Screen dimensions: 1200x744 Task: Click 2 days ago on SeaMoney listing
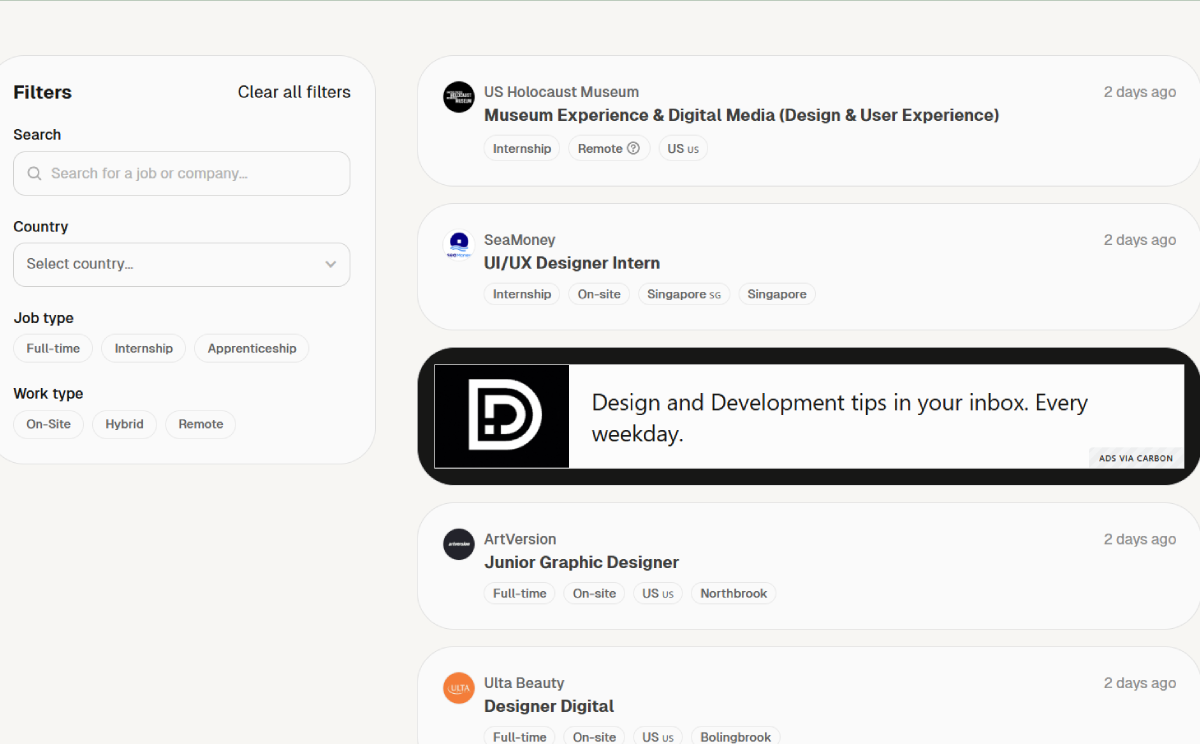[1140, 240]
